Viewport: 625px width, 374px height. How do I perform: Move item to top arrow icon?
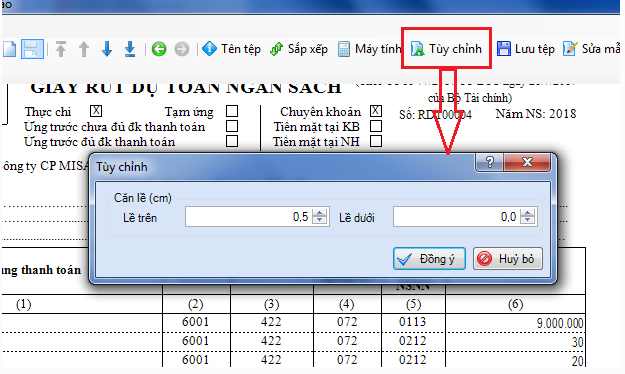click(x=61, y=49)
